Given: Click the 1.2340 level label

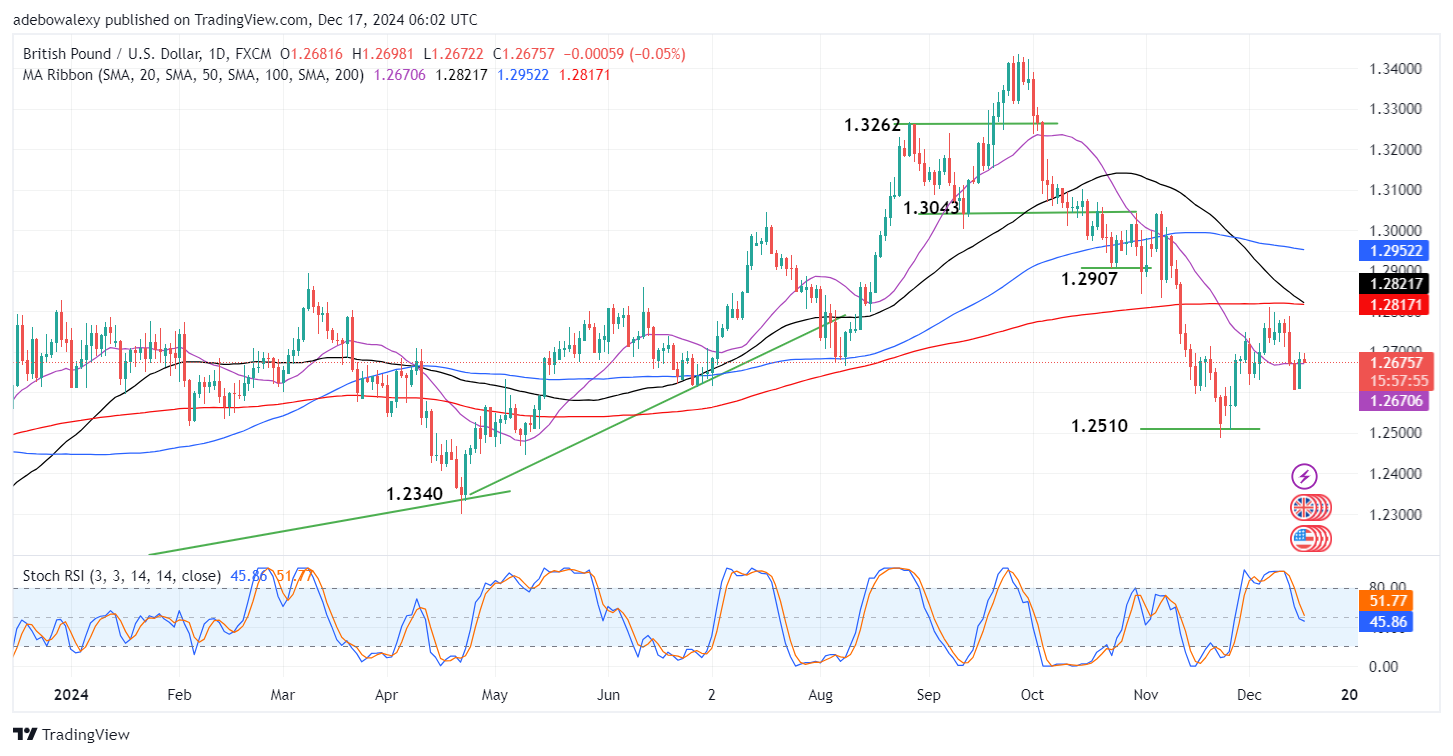Looking at the screenshot, I should point(416,494).
